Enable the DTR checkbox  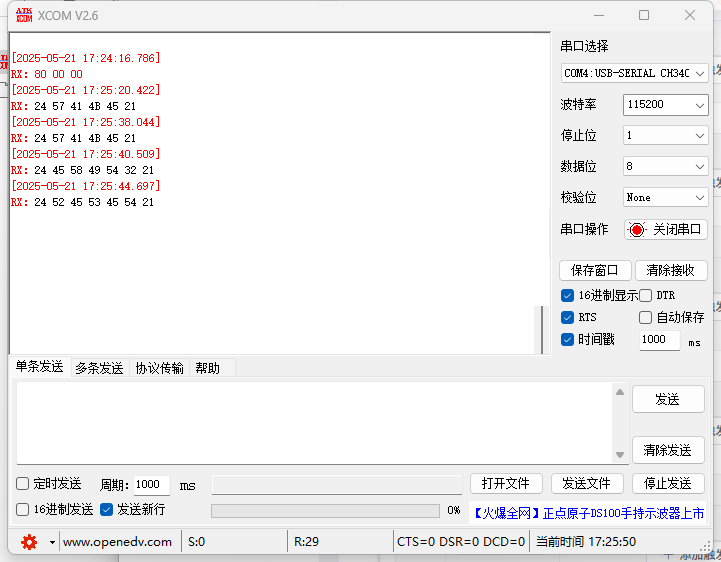pos(646,296)
